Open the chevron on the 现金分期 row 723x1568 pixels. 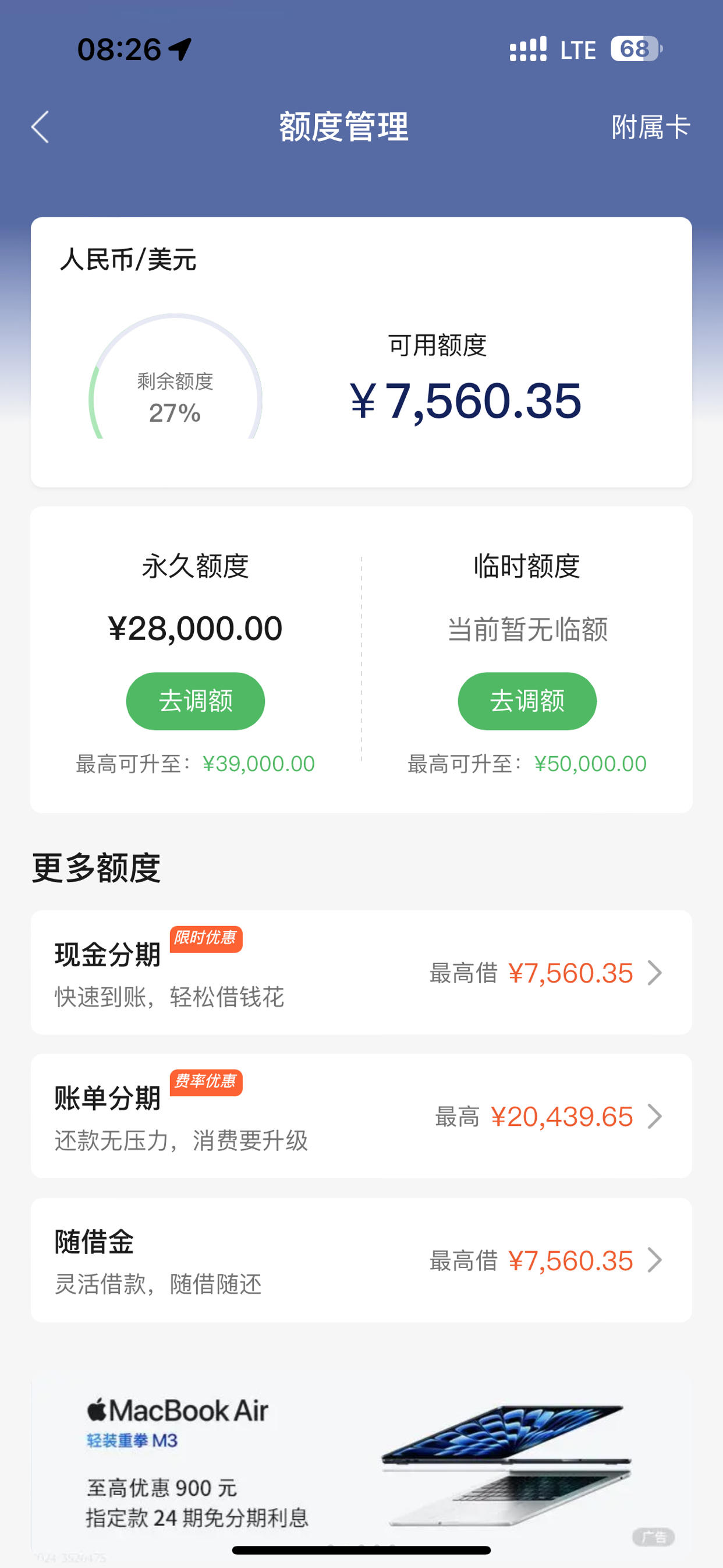(x=655, y=972)
